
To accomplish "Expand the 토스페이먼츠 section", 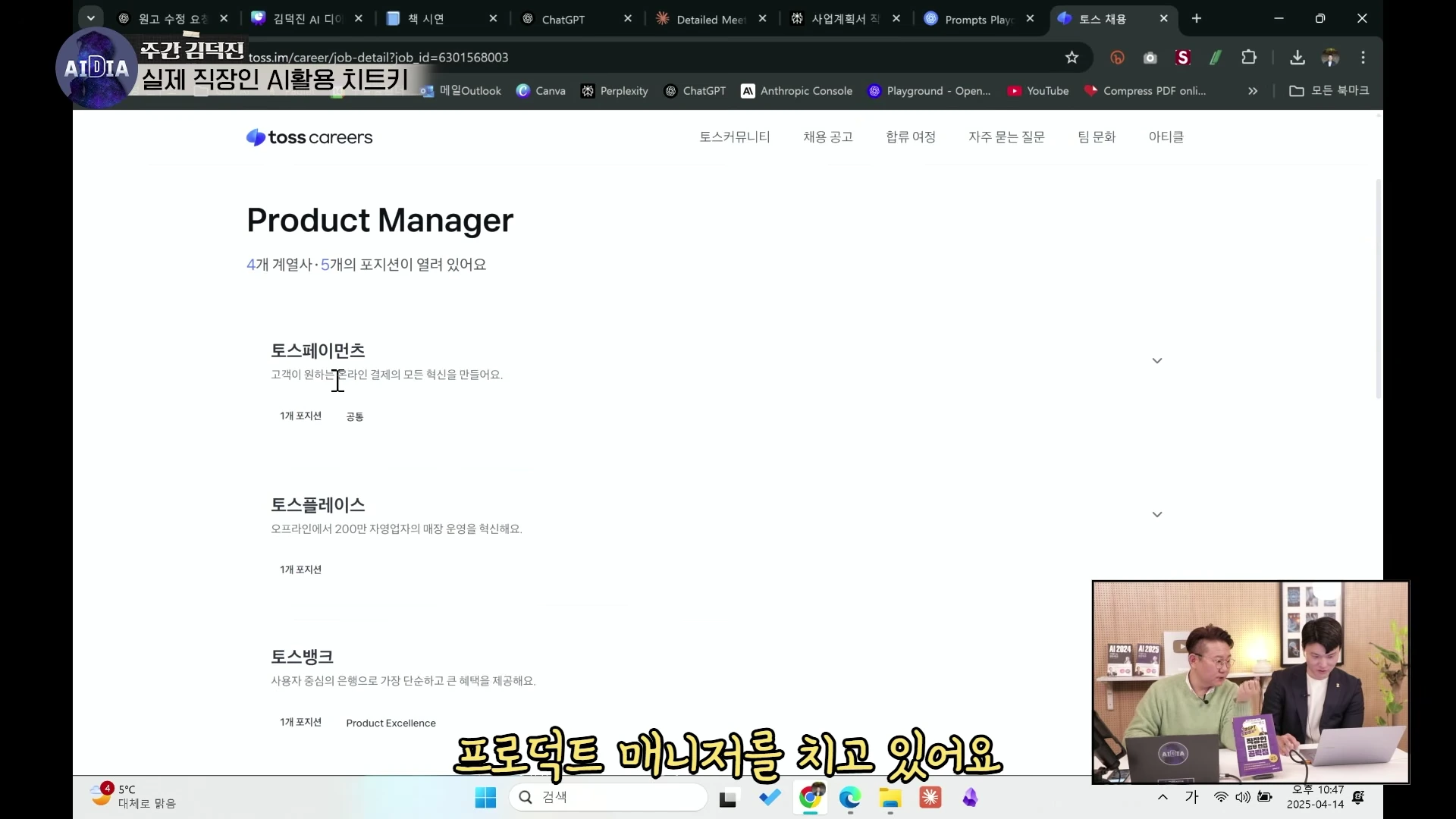I will (1157, 360).
